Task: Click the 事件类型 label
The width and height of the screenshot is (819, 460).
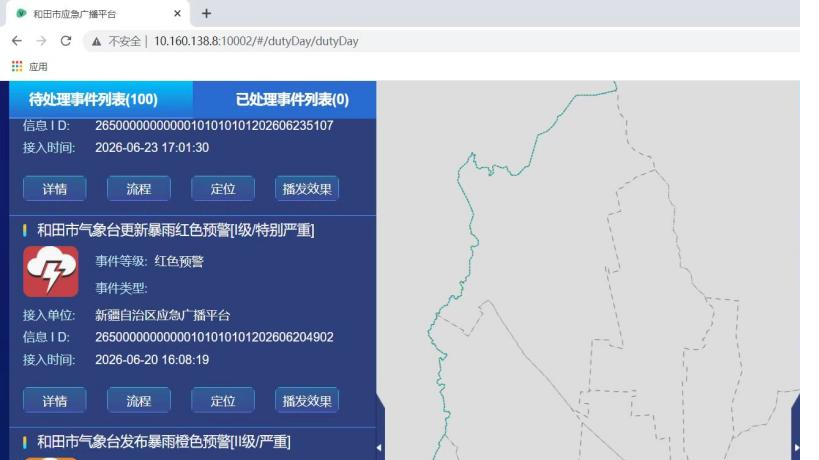Action: click(121, 288)
